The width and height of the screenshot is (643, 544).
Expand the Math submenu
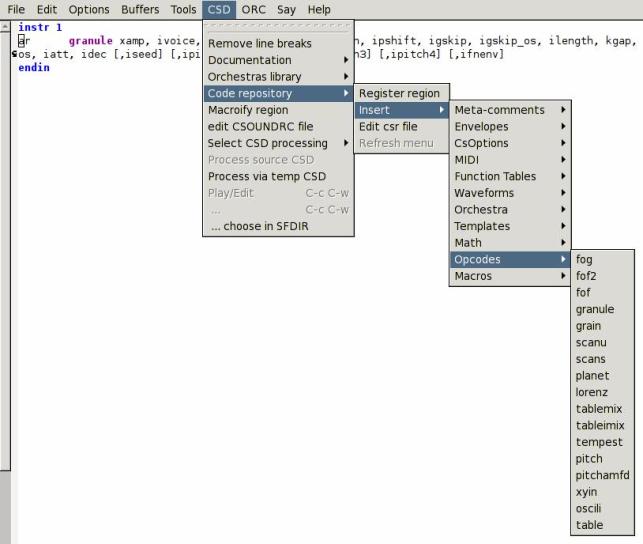click(x=510, y=243)
